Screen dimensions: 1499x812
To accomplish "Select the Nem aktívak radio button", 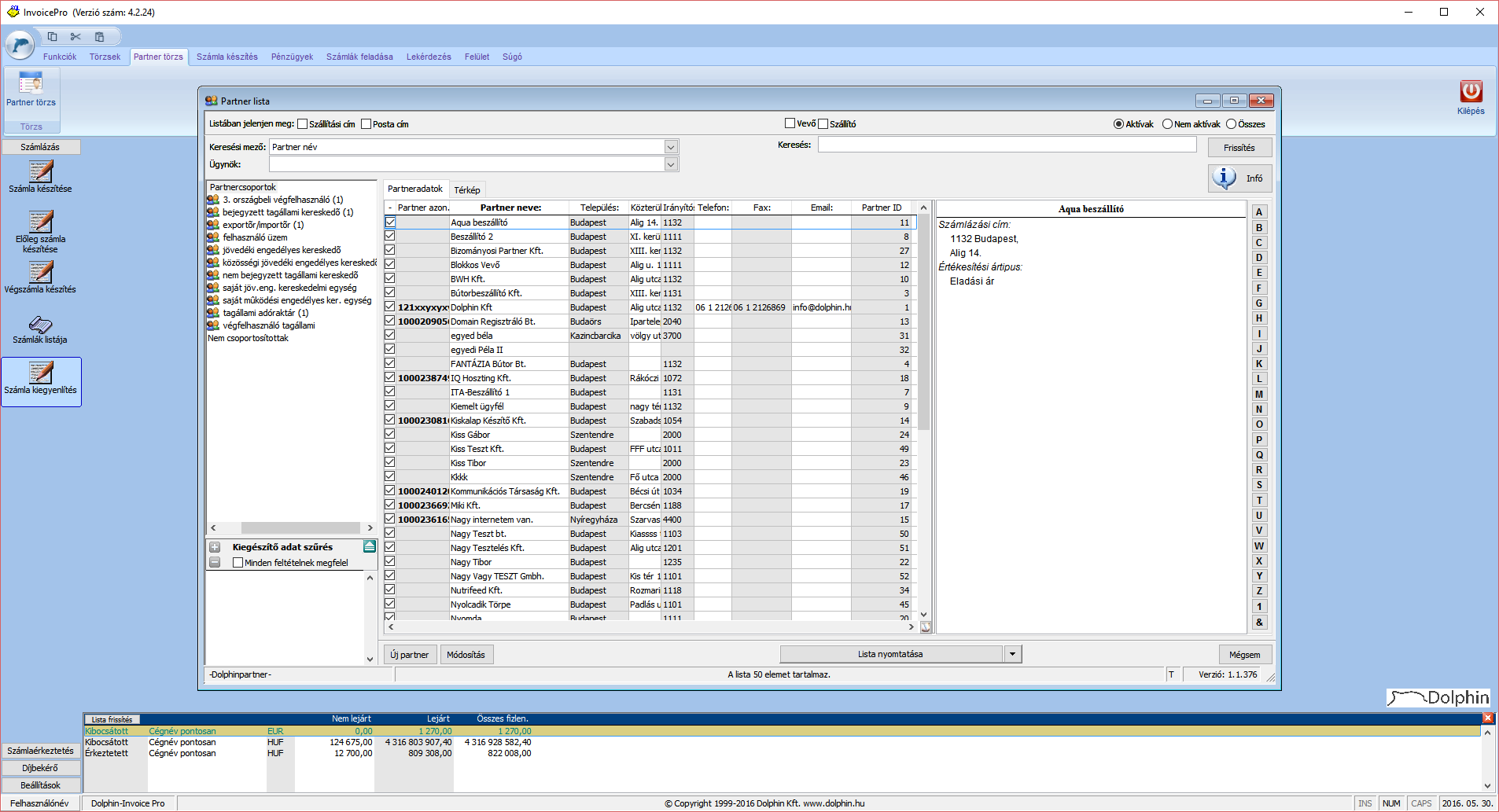I will pyautogui.click(x=1167, y=124).
